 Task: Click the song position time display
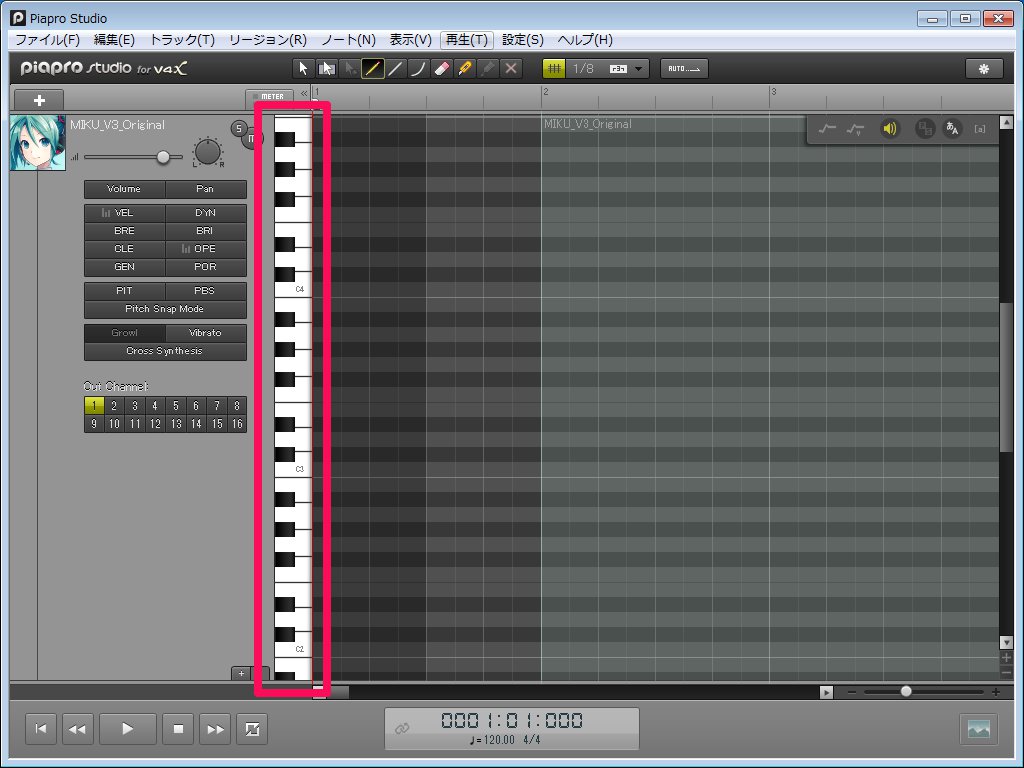click(512, 721)
